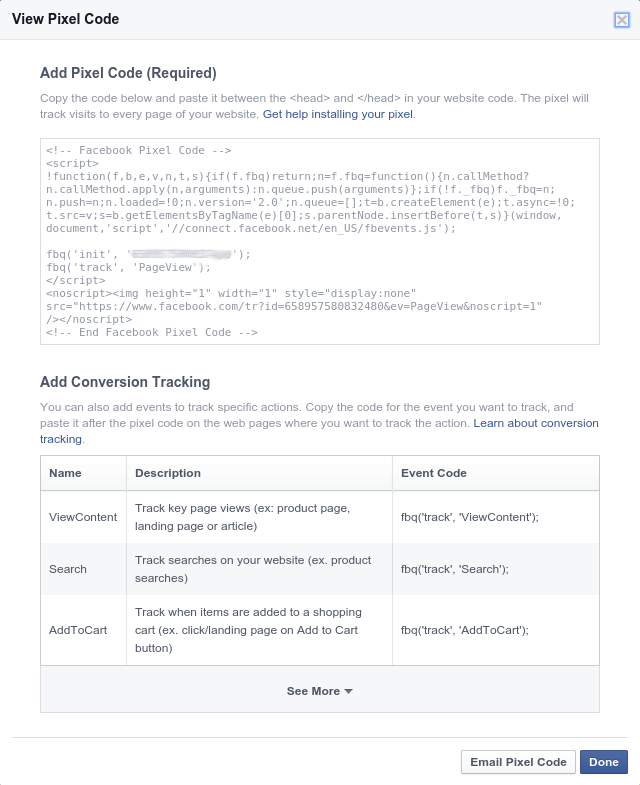Click inside the Facebook pixel code box
640x785 pixels.
(x=319, y=241)
